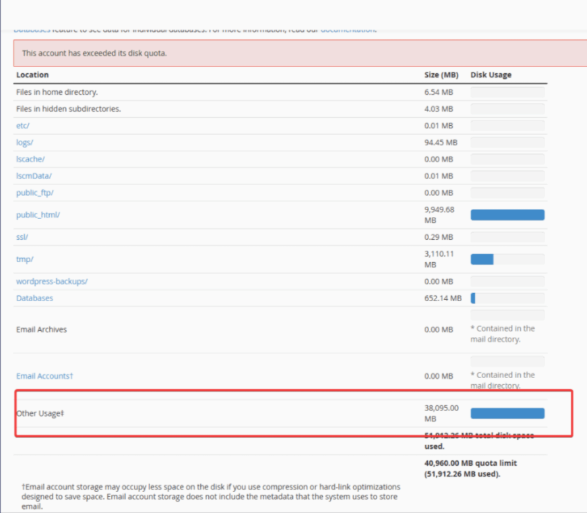Select the 'Files in home directory.' row text
The image size is (587, 523).
click(x=57, y=92)
